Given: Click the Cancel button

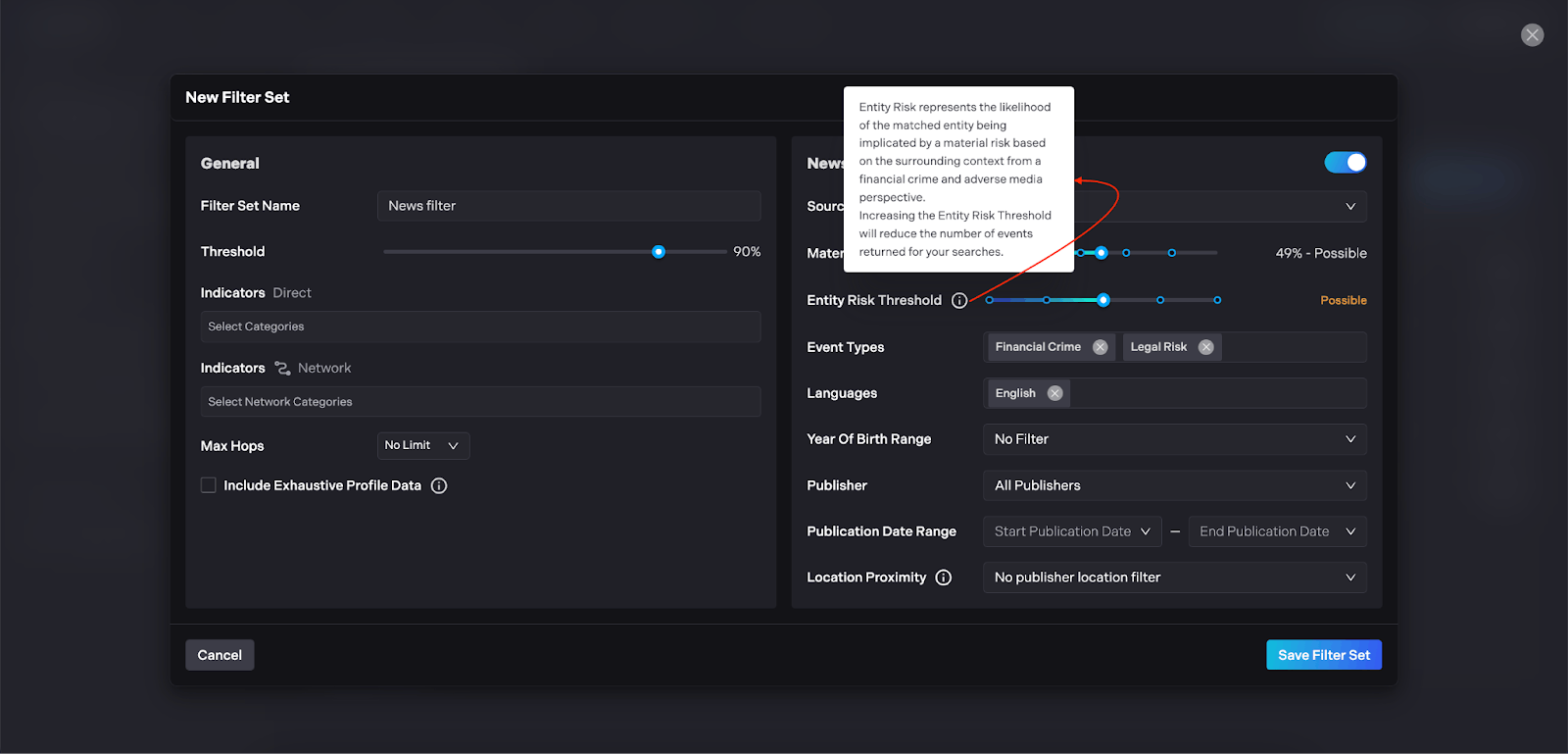Looking at the screenshot, I should (220, 655).
